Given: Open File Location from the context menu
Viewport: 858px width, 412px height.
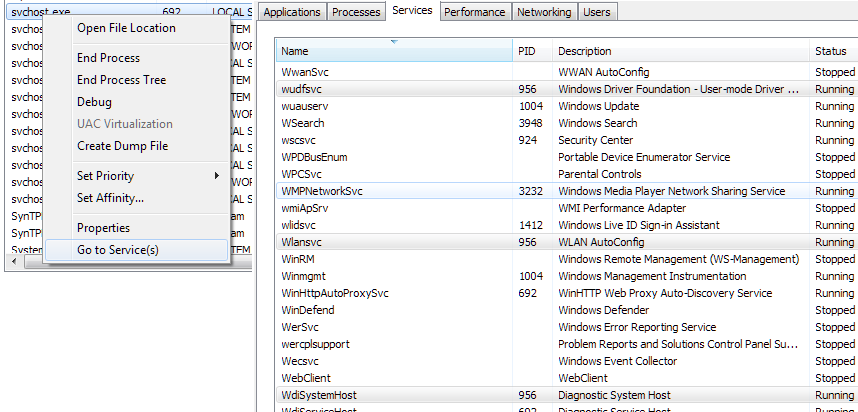Looking at the screenshot, I should tap(126, 28).
